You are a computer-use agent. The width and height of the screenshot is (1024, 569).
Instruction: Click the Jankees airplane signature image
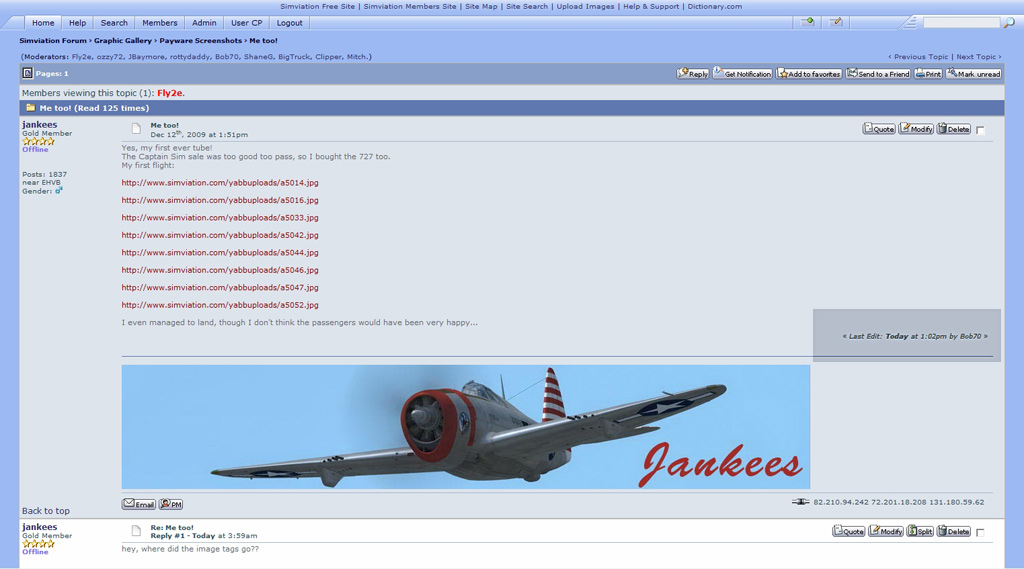tap(466, 427)
